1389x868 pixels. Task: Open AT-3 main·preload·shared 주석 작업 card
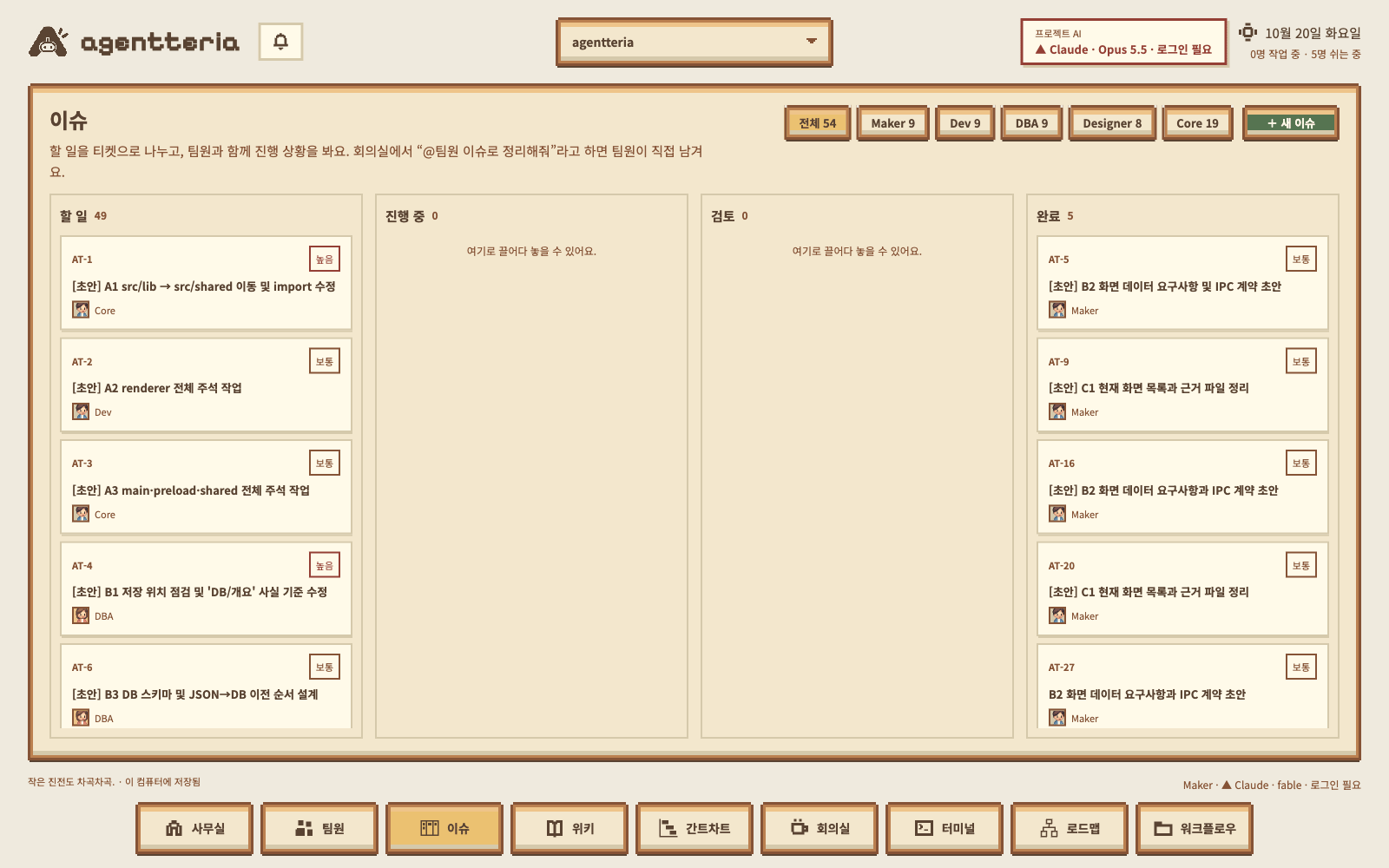tap(206, 487)
